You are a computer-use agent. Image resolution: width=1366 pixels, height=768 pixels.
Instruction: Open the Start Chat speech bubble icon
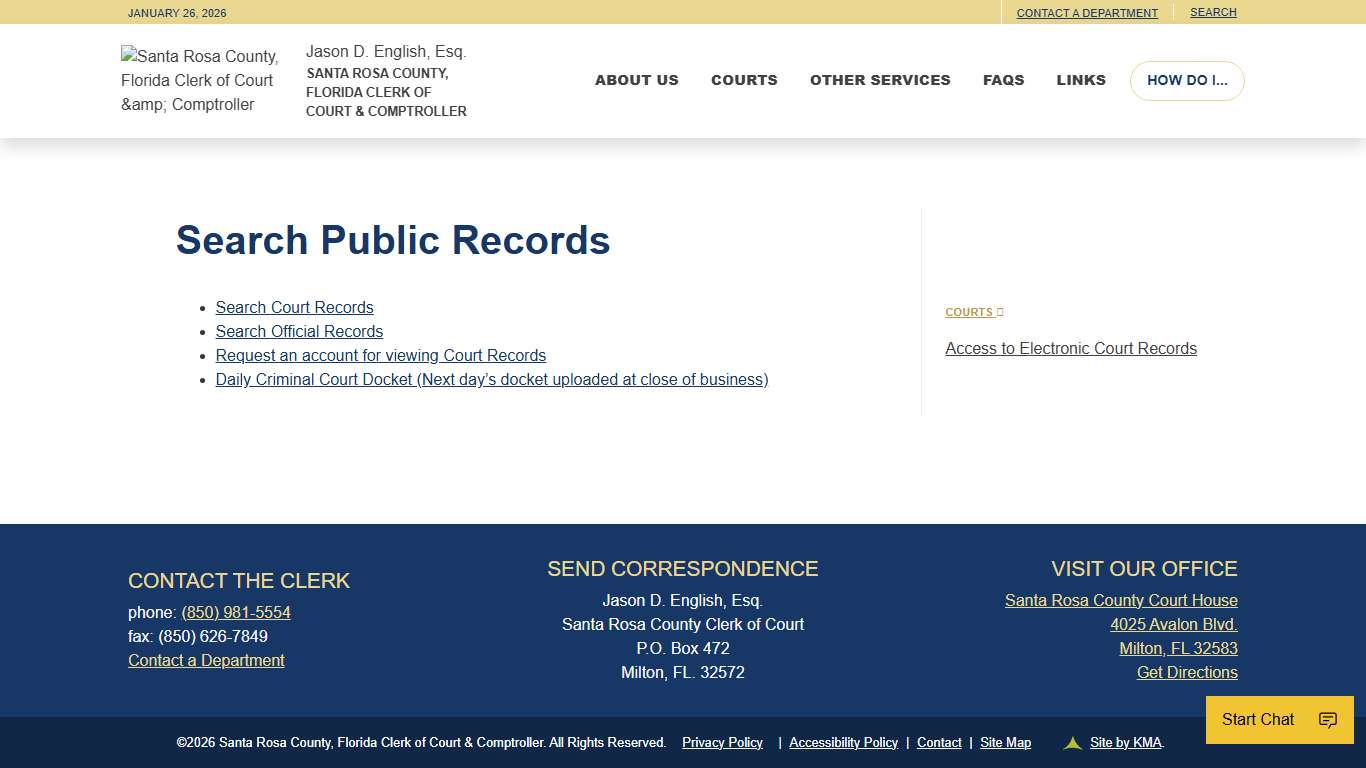[1327, 719]
